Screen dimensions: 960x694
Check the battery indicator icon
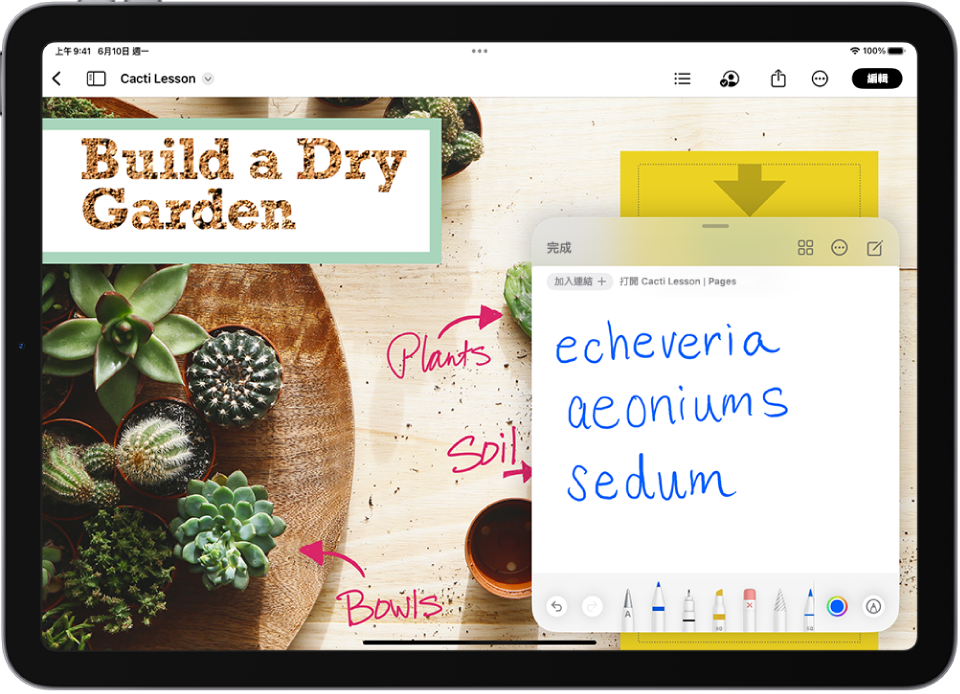(896, 51)
